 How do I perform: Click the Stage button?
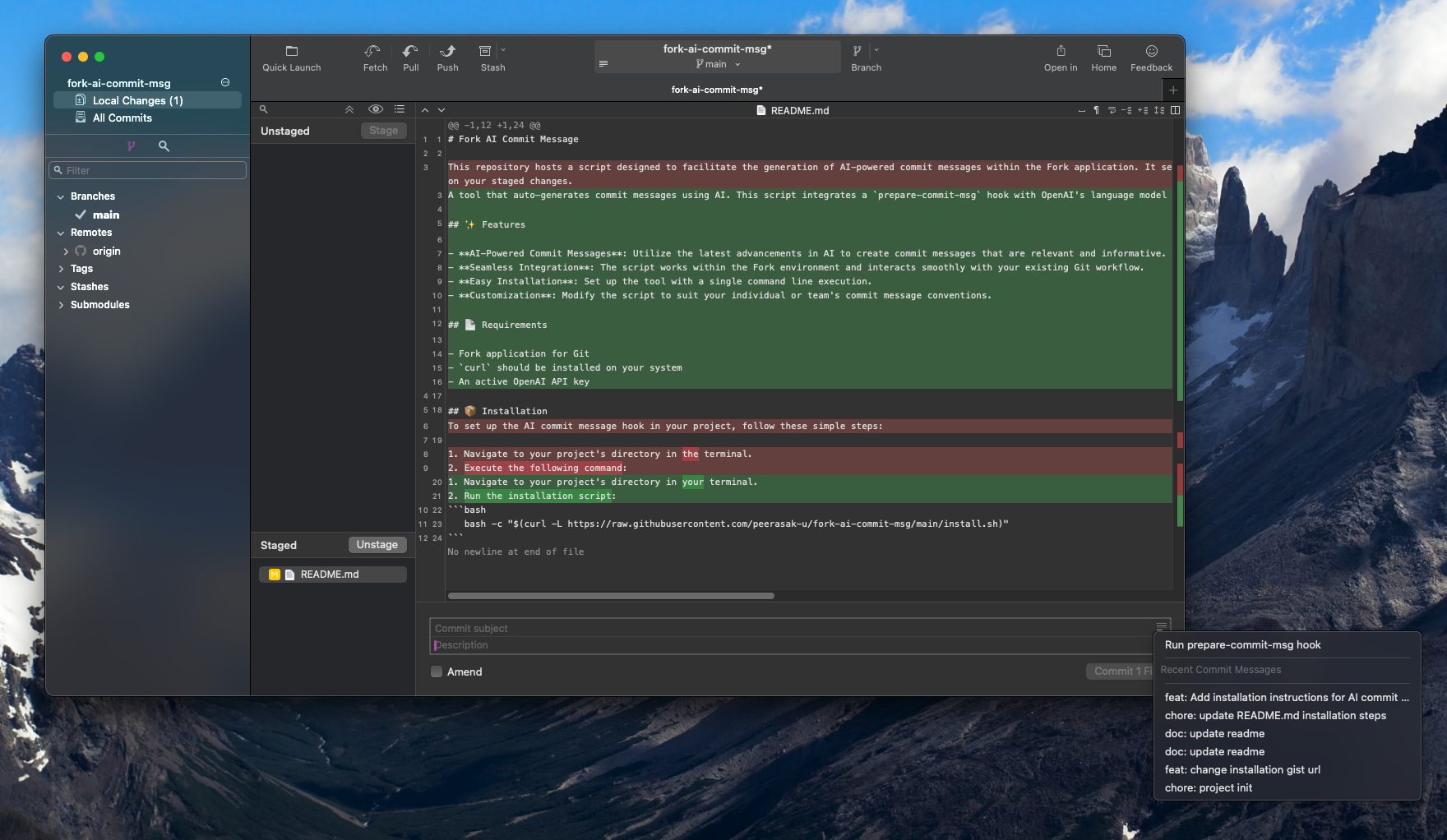tap(383, 131)
